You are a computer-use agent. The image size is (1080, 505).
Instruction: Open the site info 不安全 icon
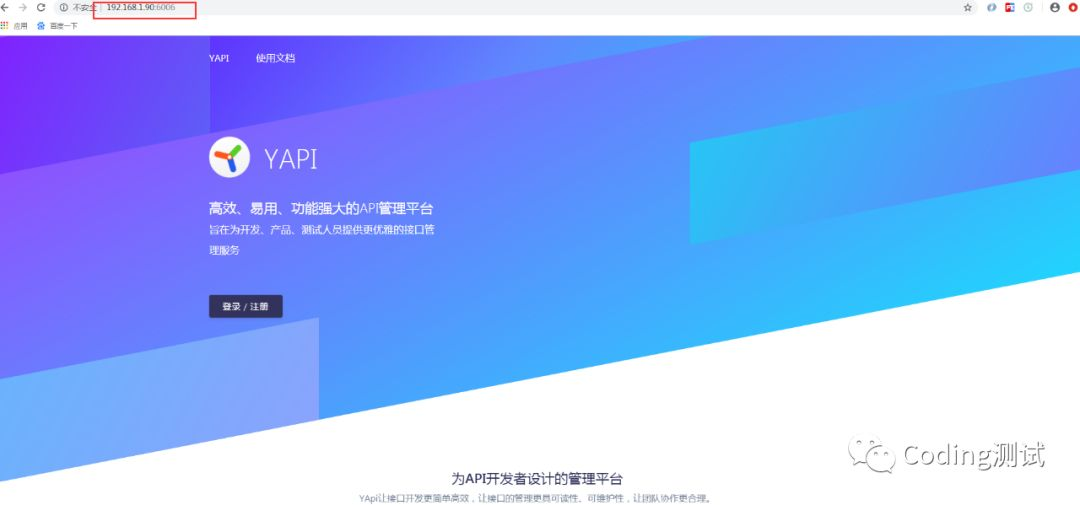pyautogui.click(x=64, y=8)
